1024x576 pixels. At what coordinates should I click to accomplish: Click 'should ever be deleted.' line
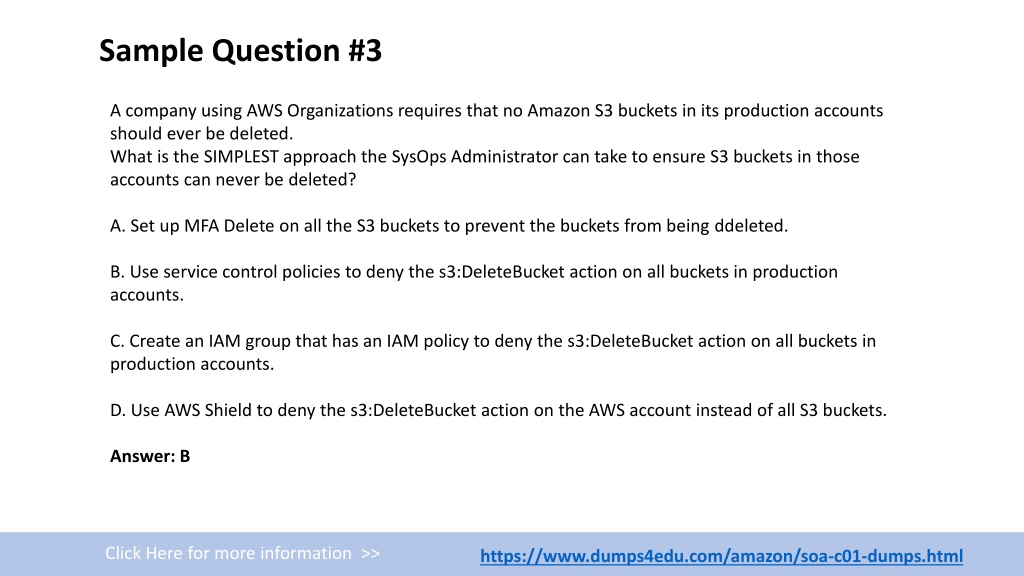(x=201, y=133)
